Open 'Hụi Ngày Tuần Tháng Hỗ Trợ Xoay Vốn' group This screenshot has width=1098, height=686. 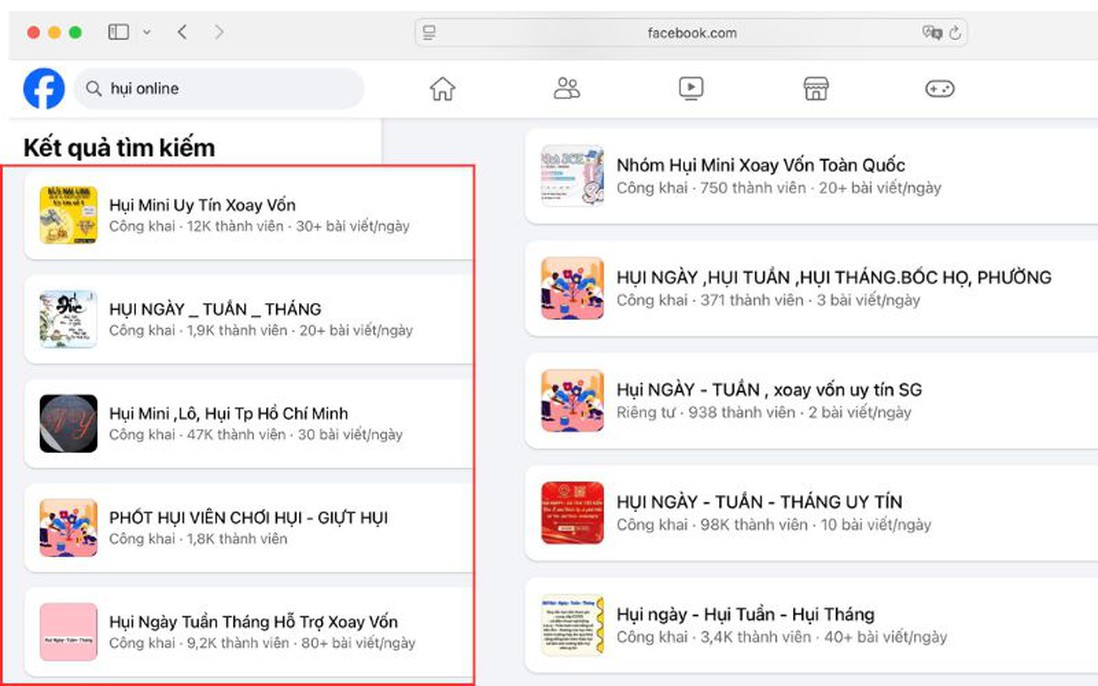pos(253,622)
